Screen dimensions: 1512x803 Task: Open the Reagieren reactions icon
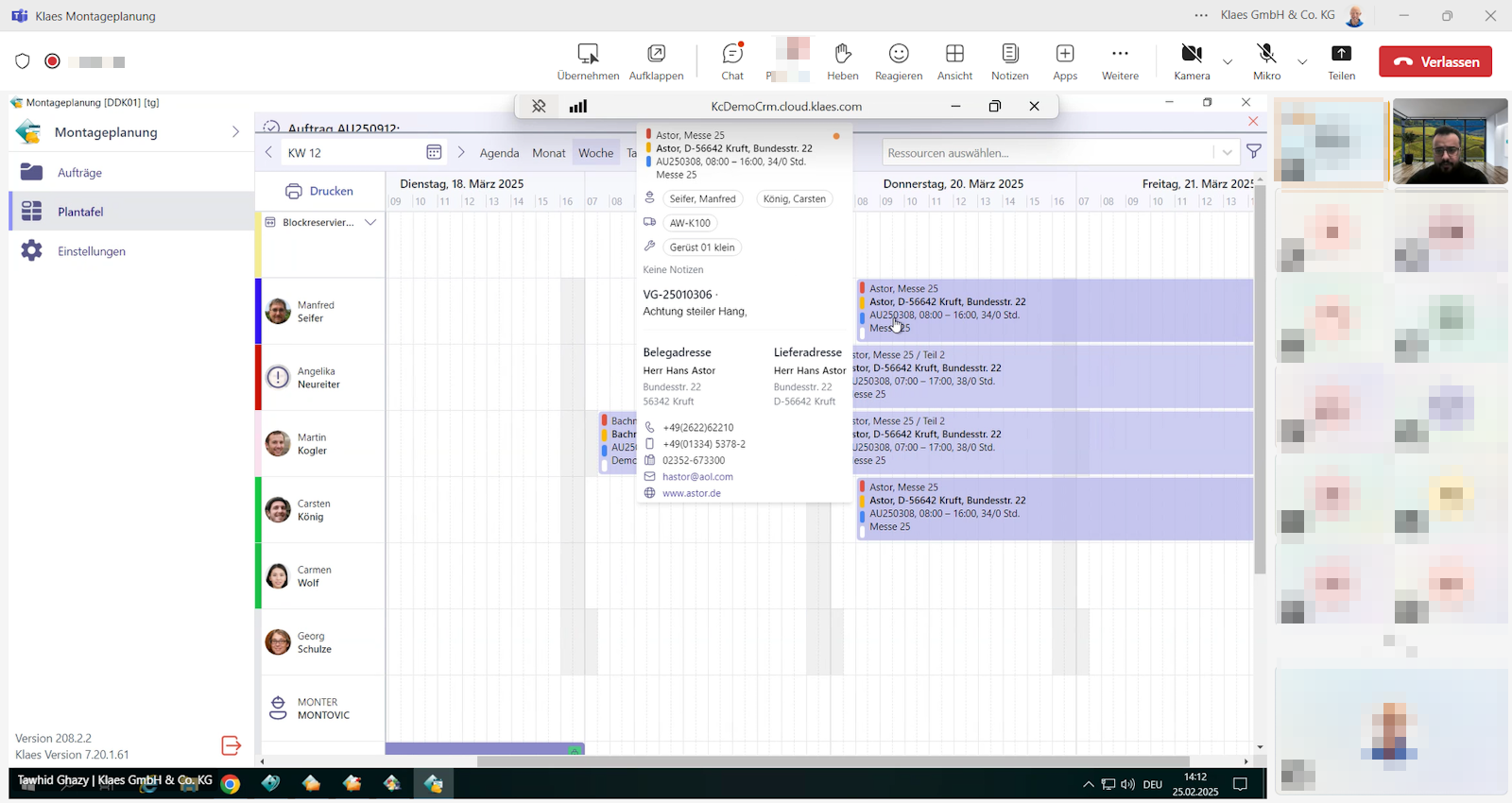tap(899, 53)
